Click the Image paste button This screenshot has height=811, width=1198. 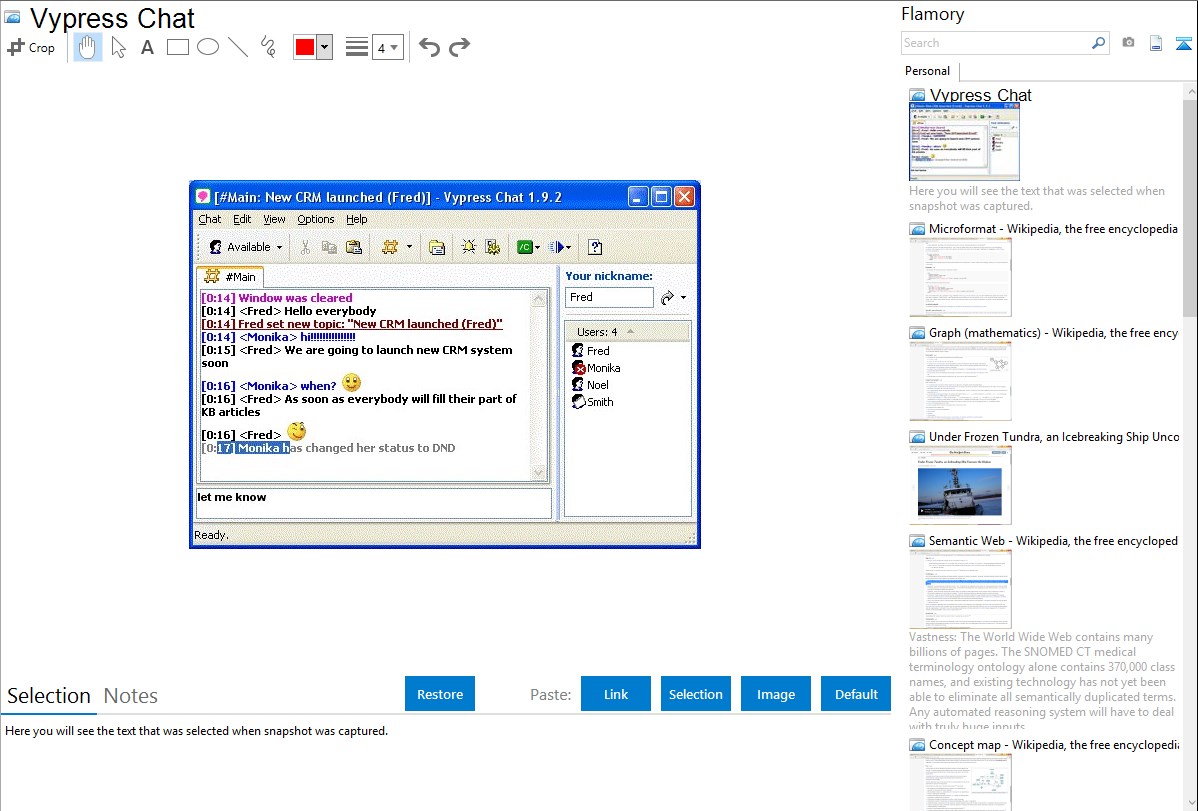coord(775,694)
